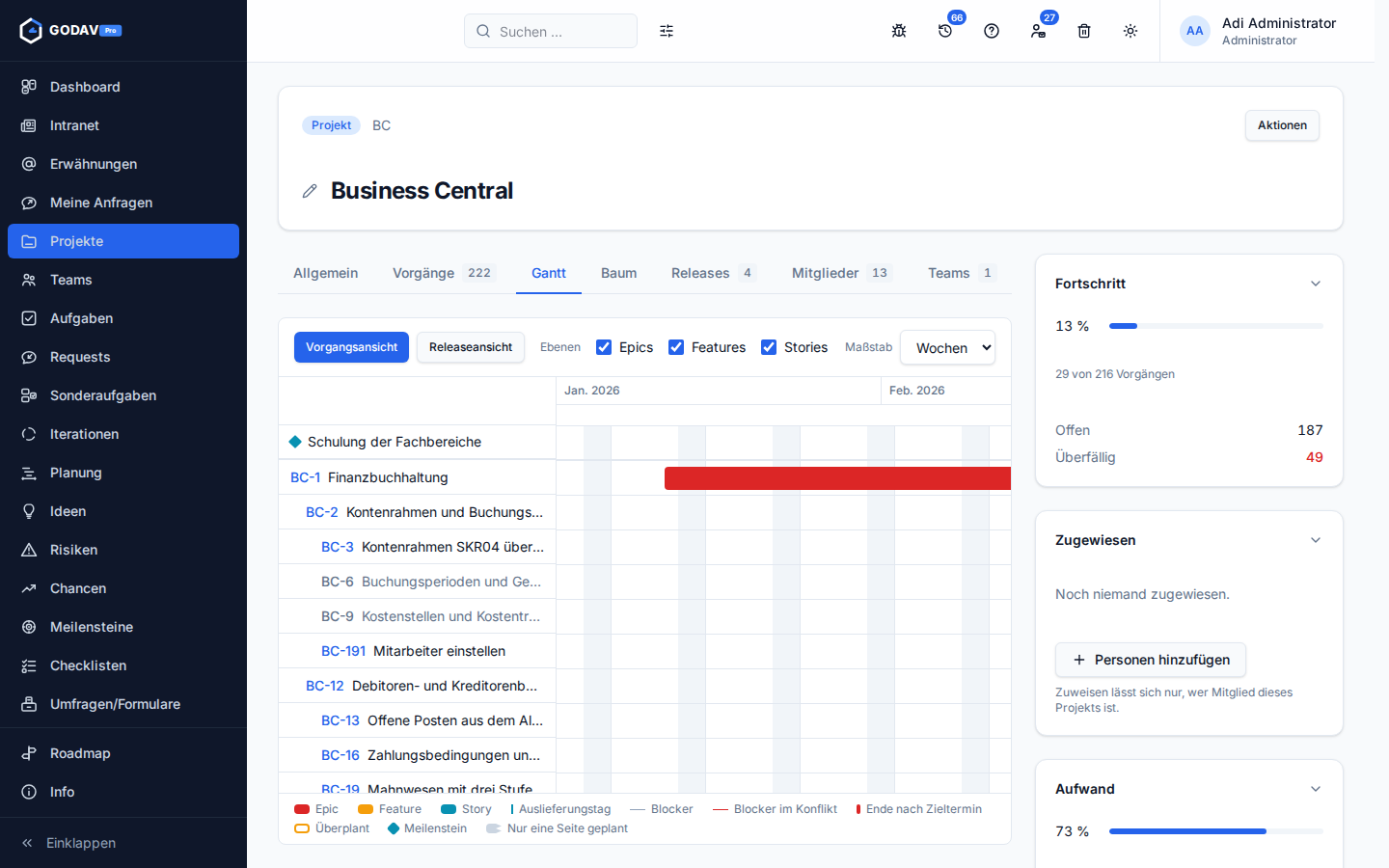
Task: Collapse the Zugewiesen panel
Action: pos(1316,540)
